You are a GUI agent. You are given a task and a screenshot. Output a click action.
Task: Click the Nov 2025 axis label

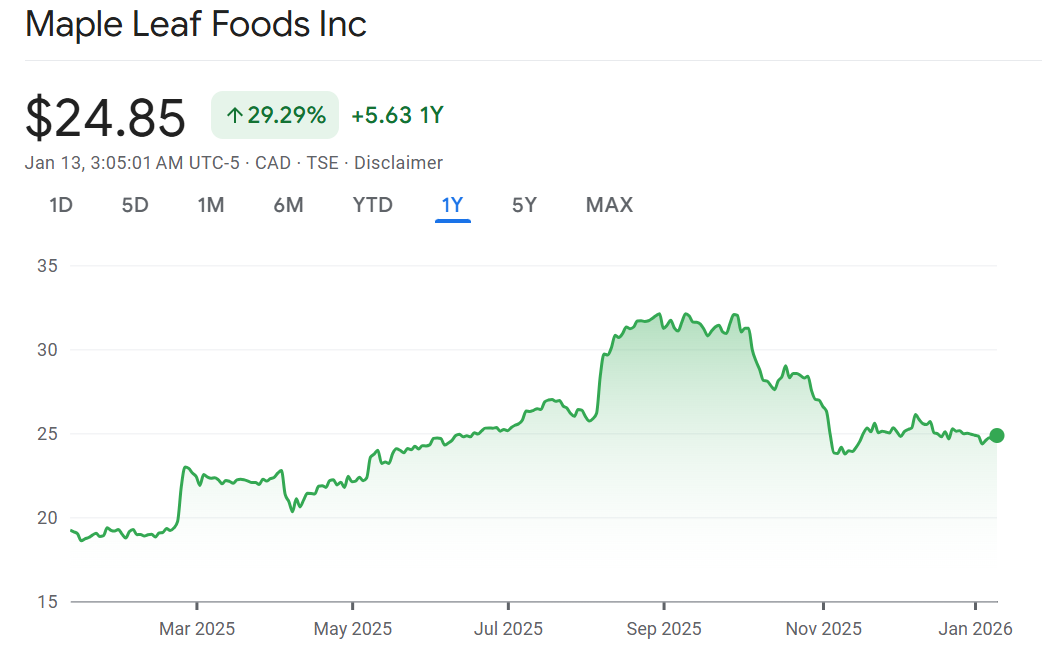pos(823,629)
